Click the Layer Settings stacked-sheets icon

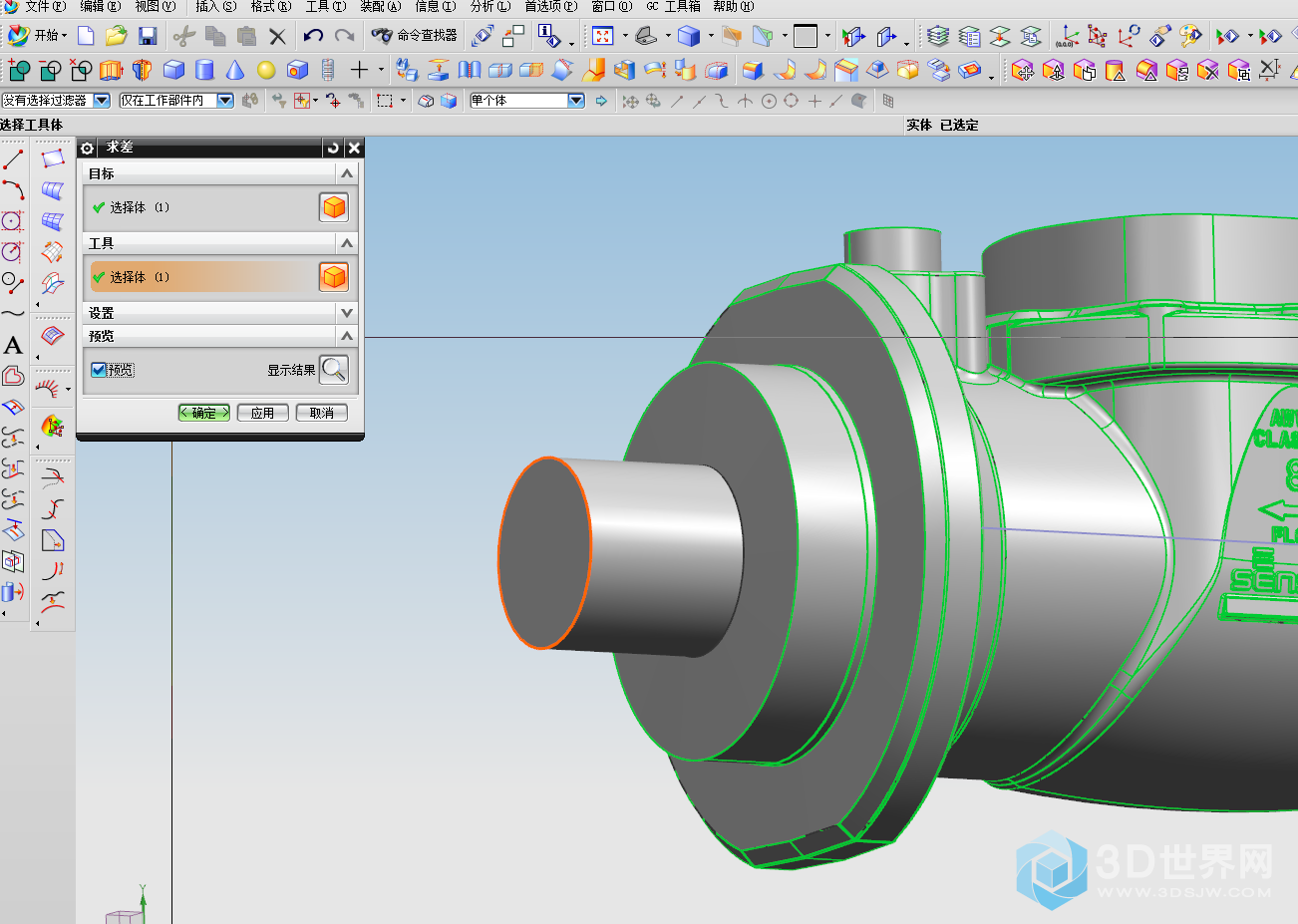[937, 36]
